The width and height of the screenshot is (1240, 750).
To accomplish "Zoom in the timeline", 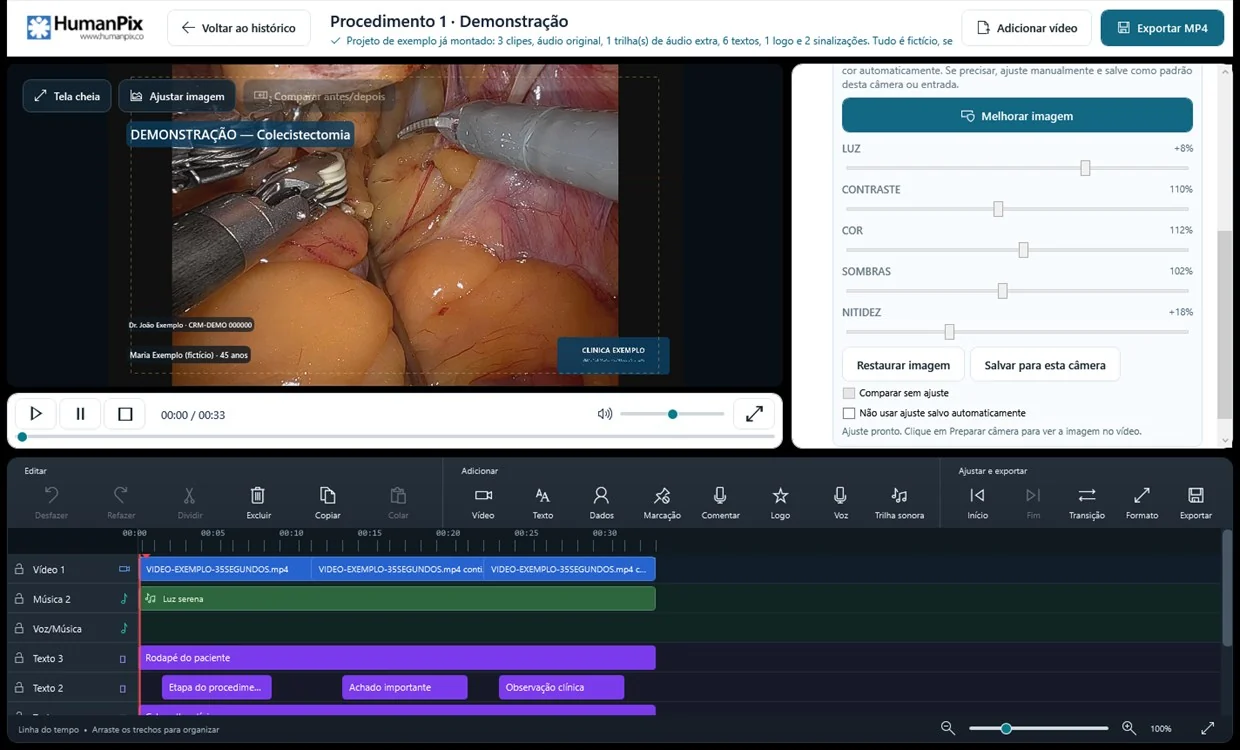I will click(1129, 728).
